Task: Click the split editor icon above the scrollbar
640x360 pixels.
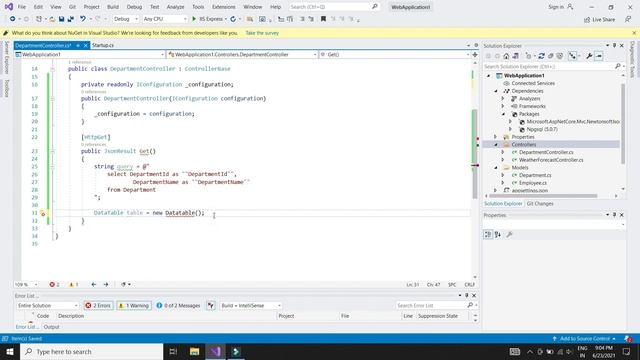Action: 475,54
